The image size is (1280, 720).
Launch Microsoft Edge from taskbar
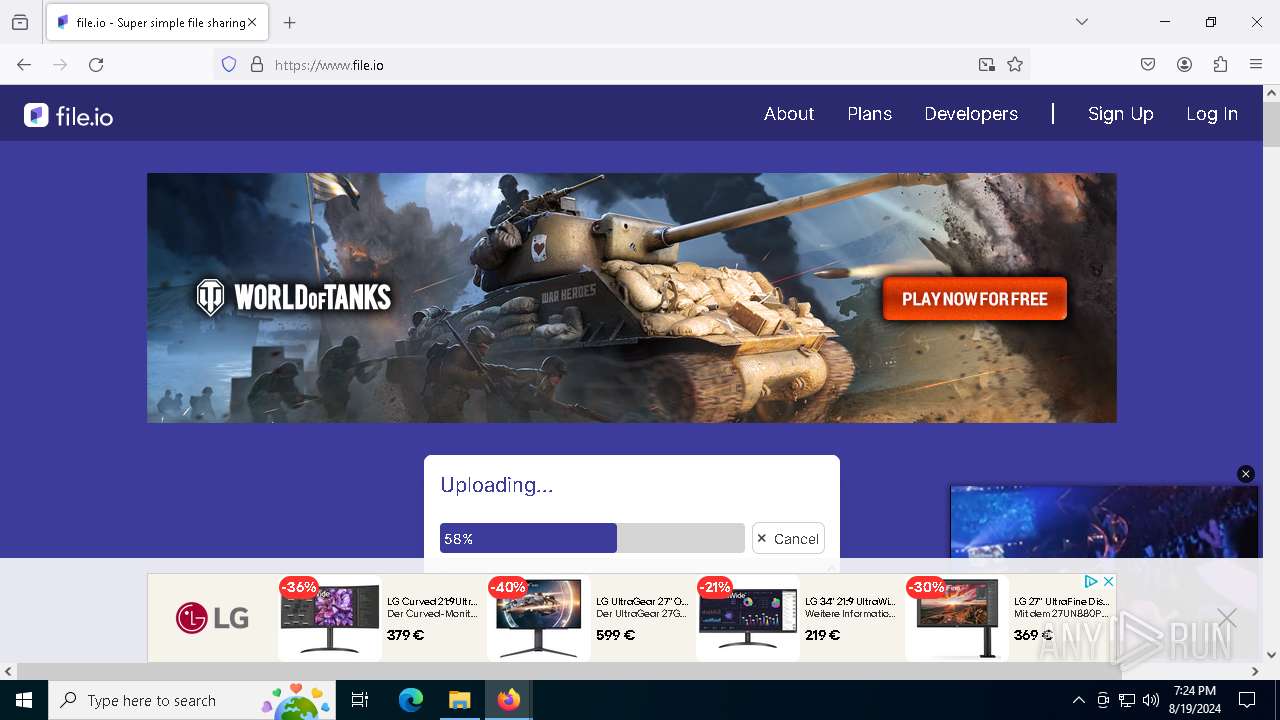pos(411,700)
